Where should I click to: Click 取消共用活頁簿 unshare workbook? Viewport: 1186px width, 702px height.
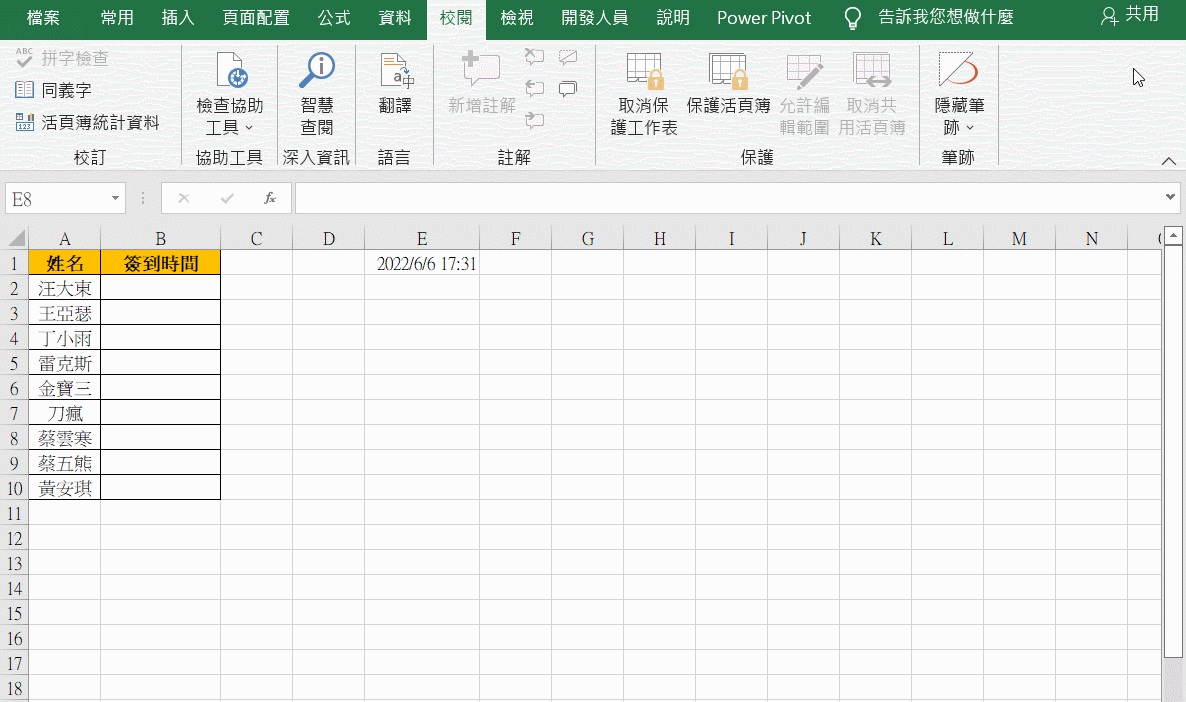pos(871,95)
